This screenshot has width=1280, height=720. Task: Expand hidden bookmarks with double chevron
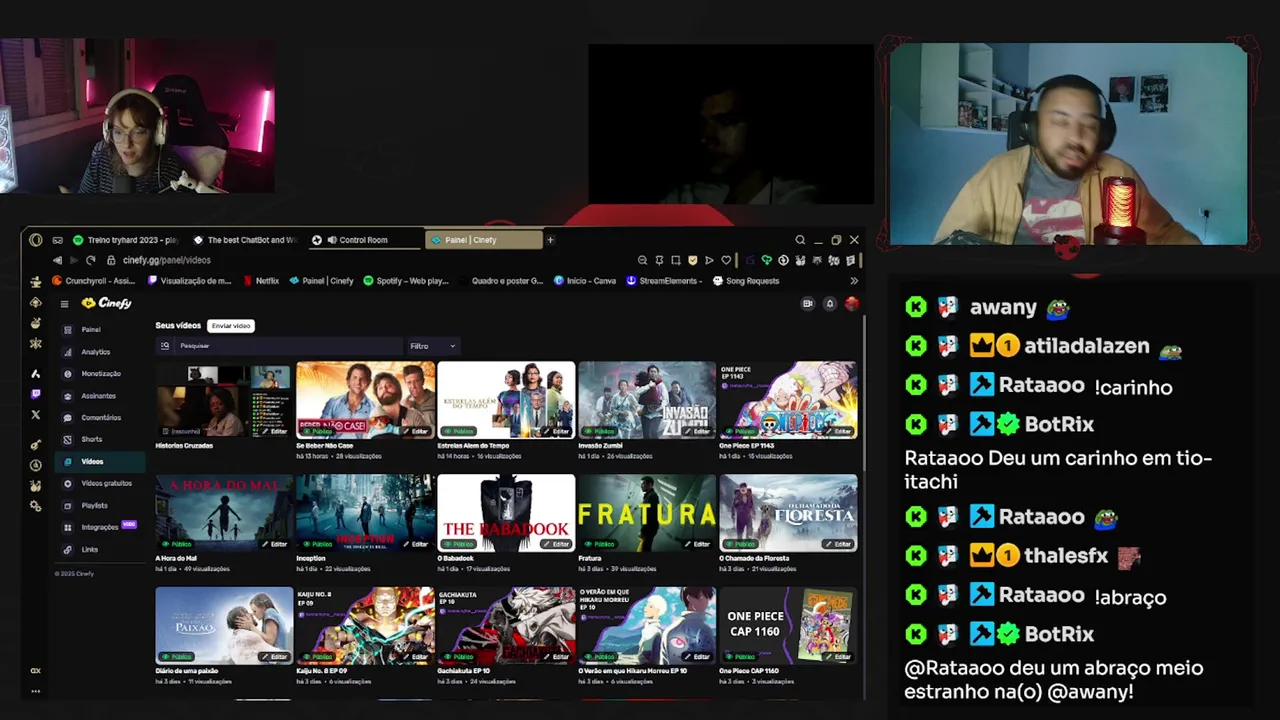coord(853,281)
